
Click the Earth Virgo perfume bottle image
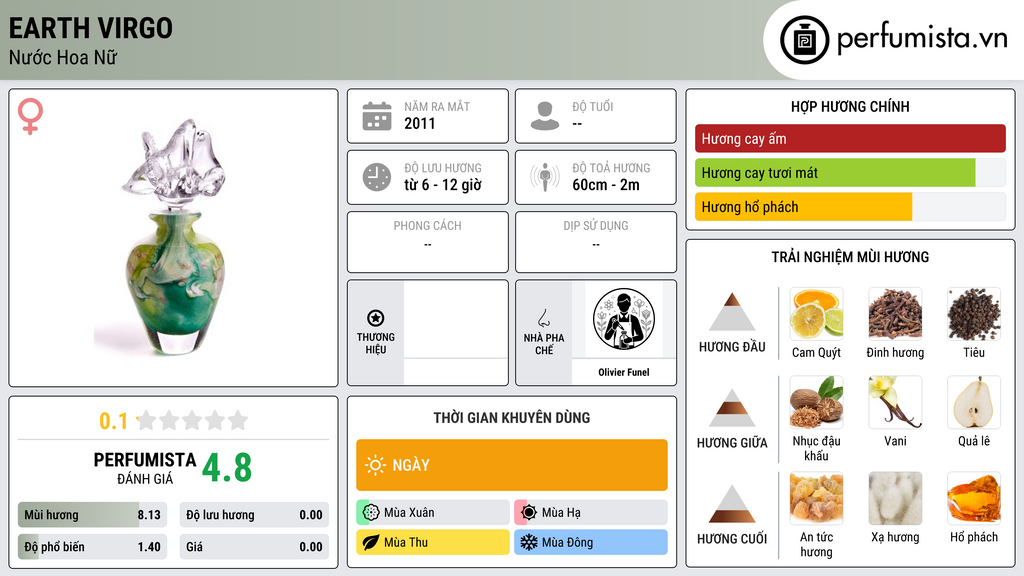174,238
